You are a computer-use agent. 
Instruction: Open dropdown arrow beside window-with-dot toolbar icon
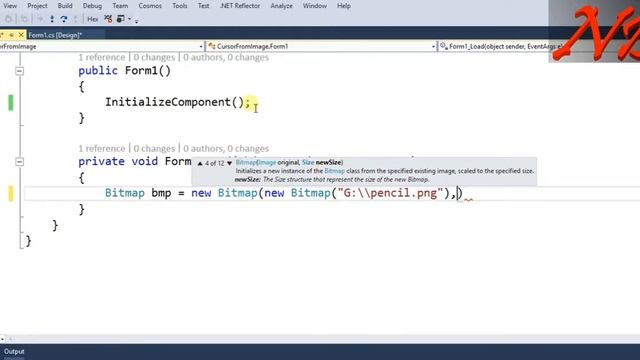click(x=129, y=19)
